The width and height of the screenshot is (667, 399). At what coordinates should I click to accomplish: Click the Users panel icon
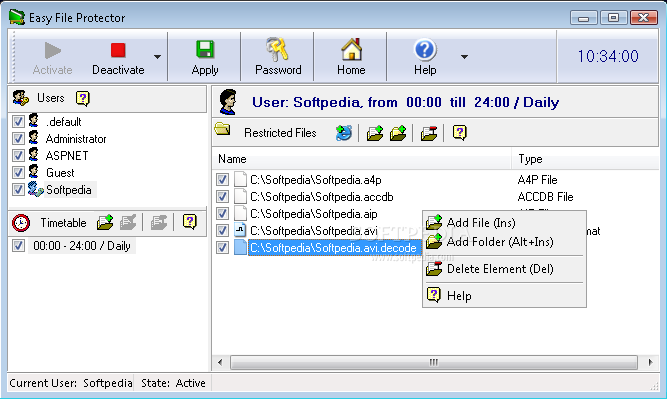[x=20, y=98]
